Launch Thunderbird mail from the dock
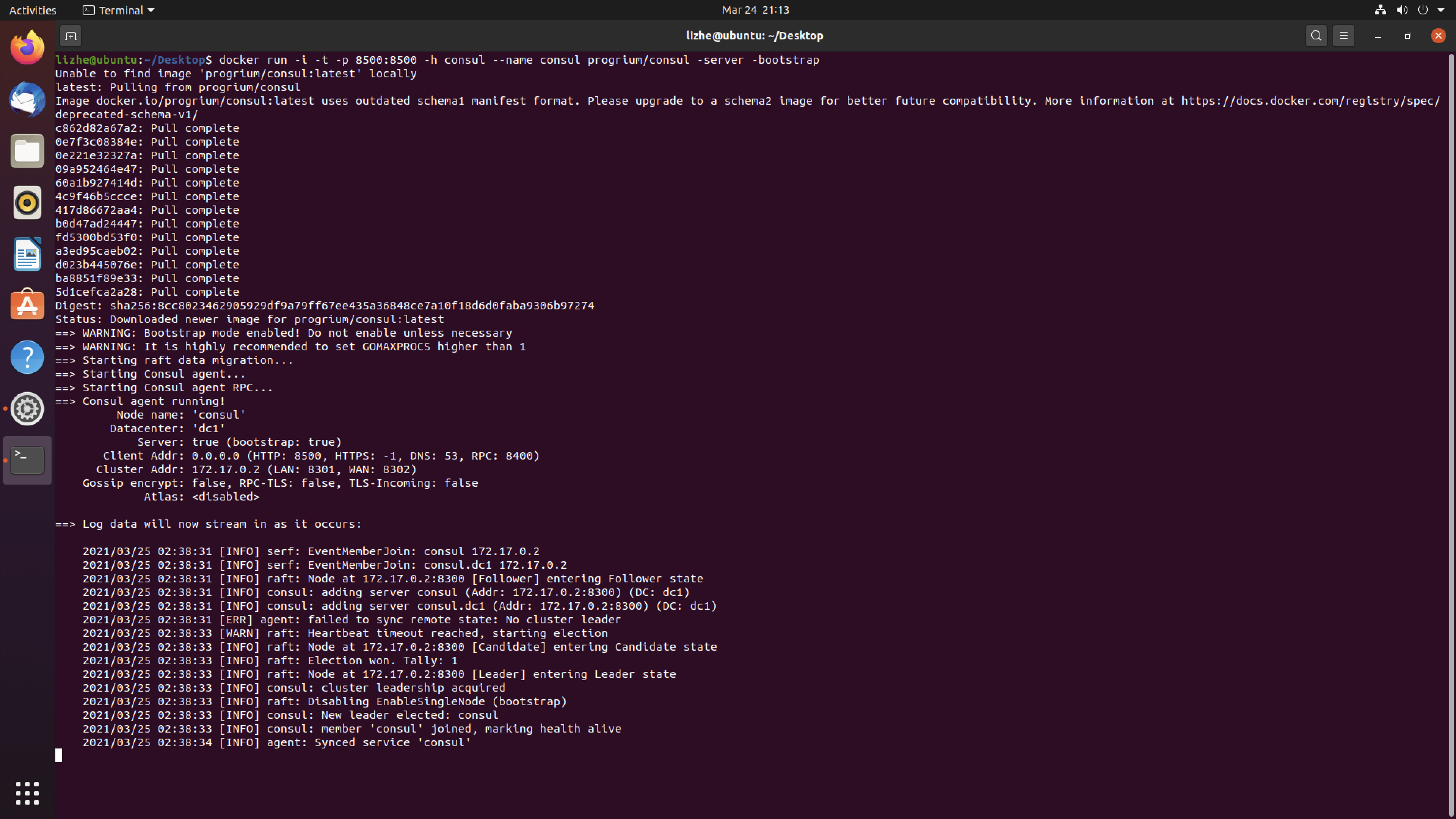Viewport: 1456px width, 819px height. [27, 99]
